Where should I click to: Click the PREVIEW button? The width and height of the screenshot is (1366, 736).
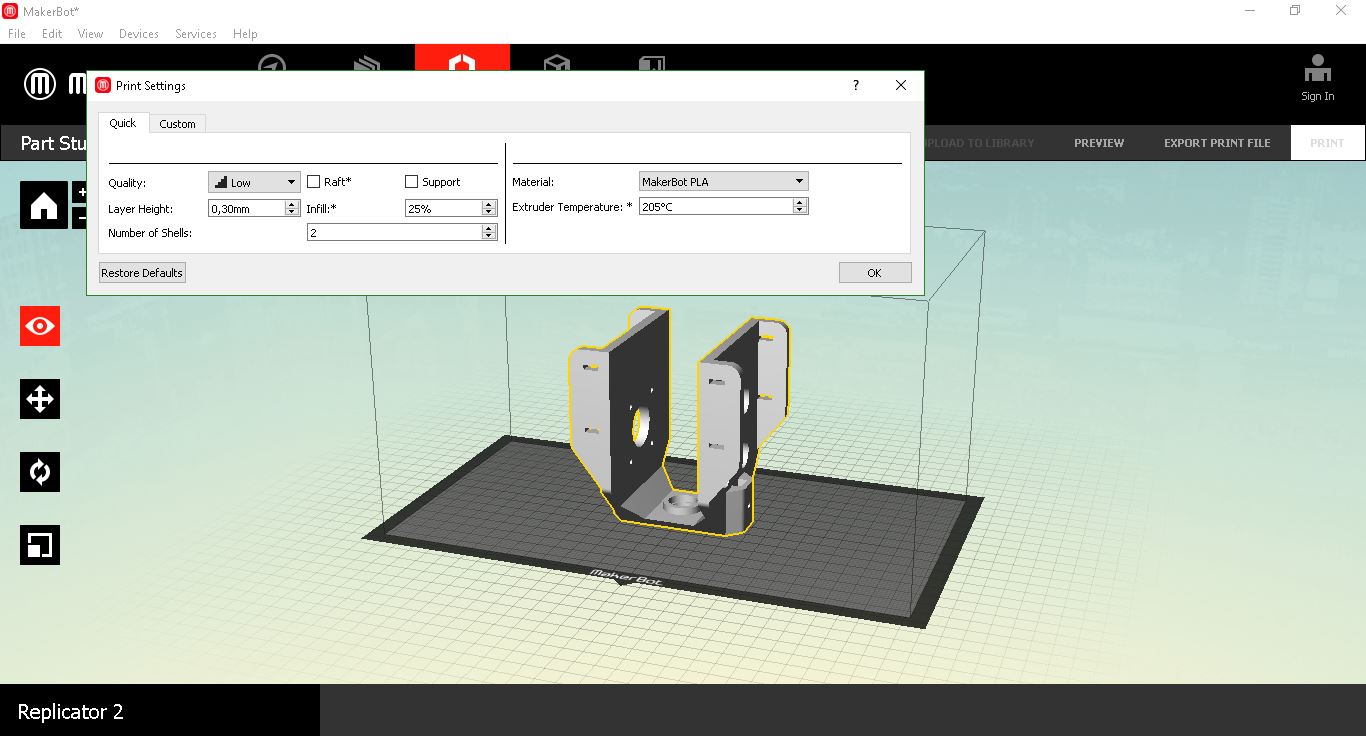pyautogui.click(x=1099, y=143)
